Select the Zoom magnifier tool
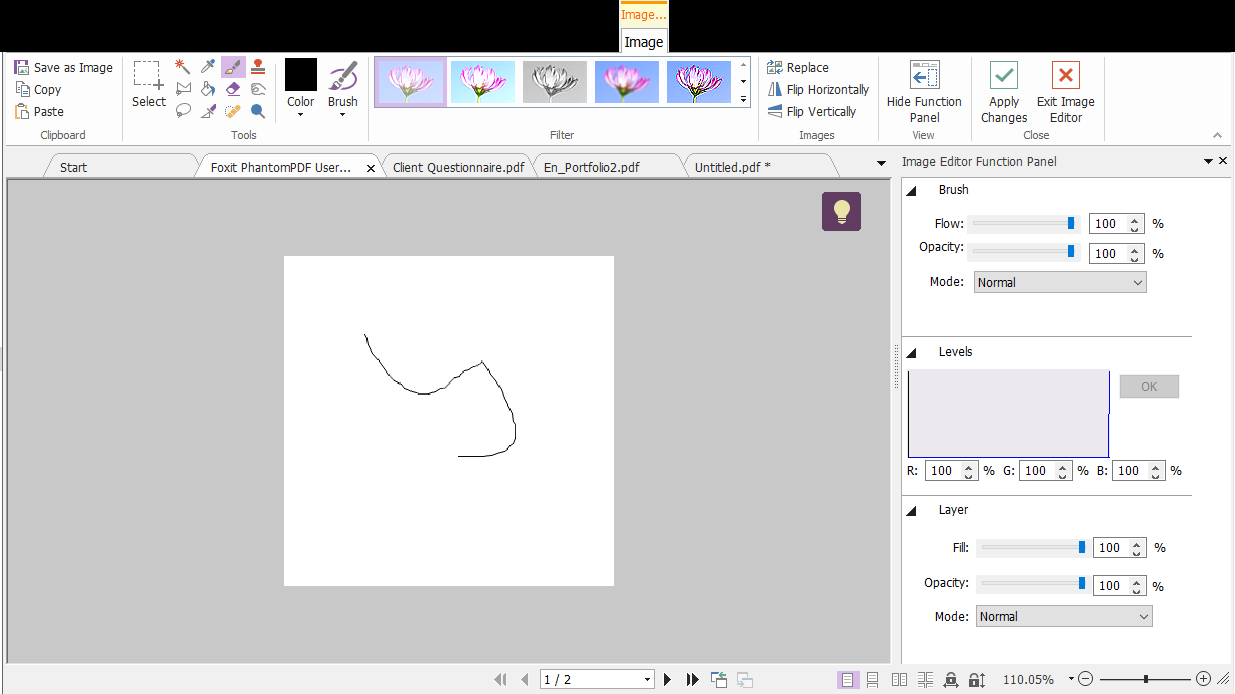1235x694 pixels. (258, 111)
